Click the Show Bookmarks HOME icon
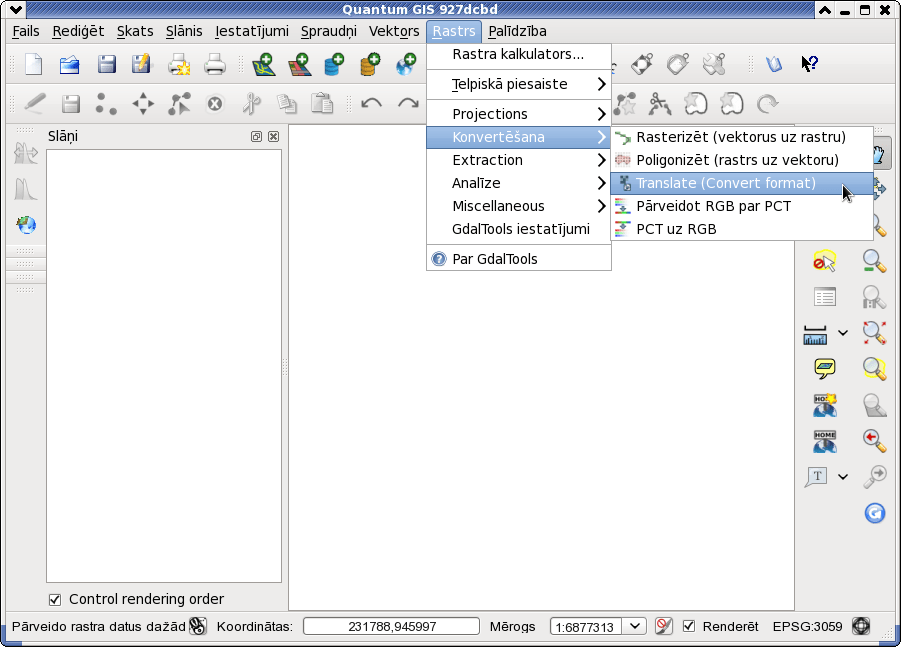 tap(825, 441)
